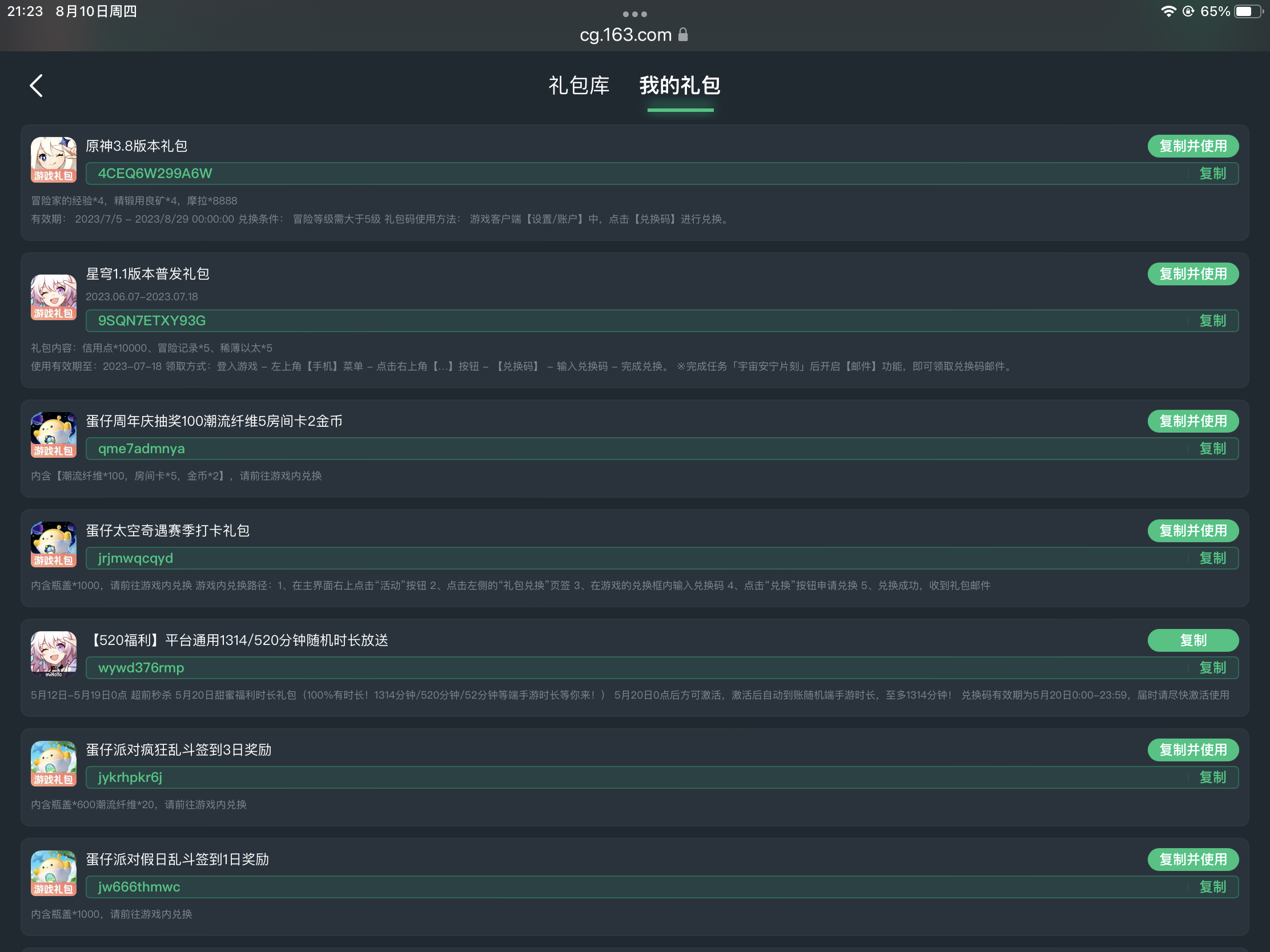
Task: Copy the code jw666thmwc with 复制
Action: pyautogui.click(x=1212, y=887)
